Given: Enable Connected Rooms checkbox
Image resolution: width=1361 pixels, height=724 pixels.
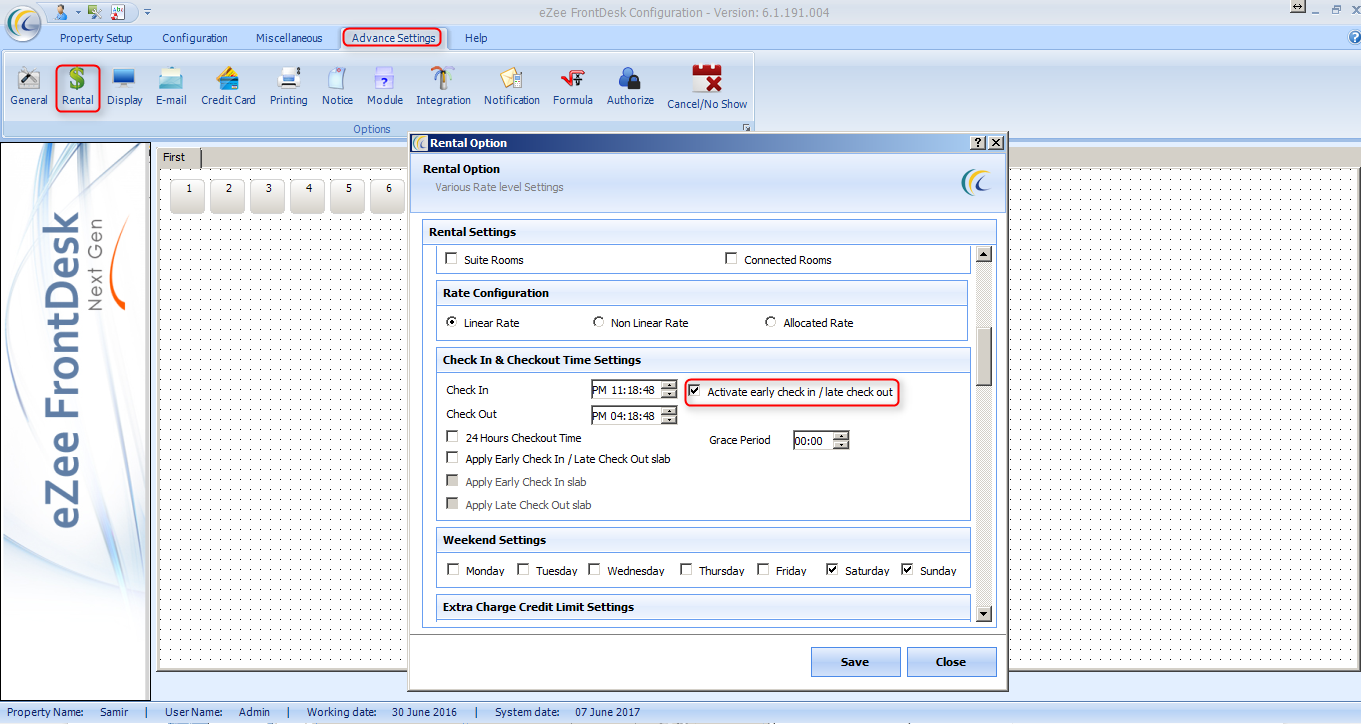Looking at the screenshot, I should coord(731,259).
